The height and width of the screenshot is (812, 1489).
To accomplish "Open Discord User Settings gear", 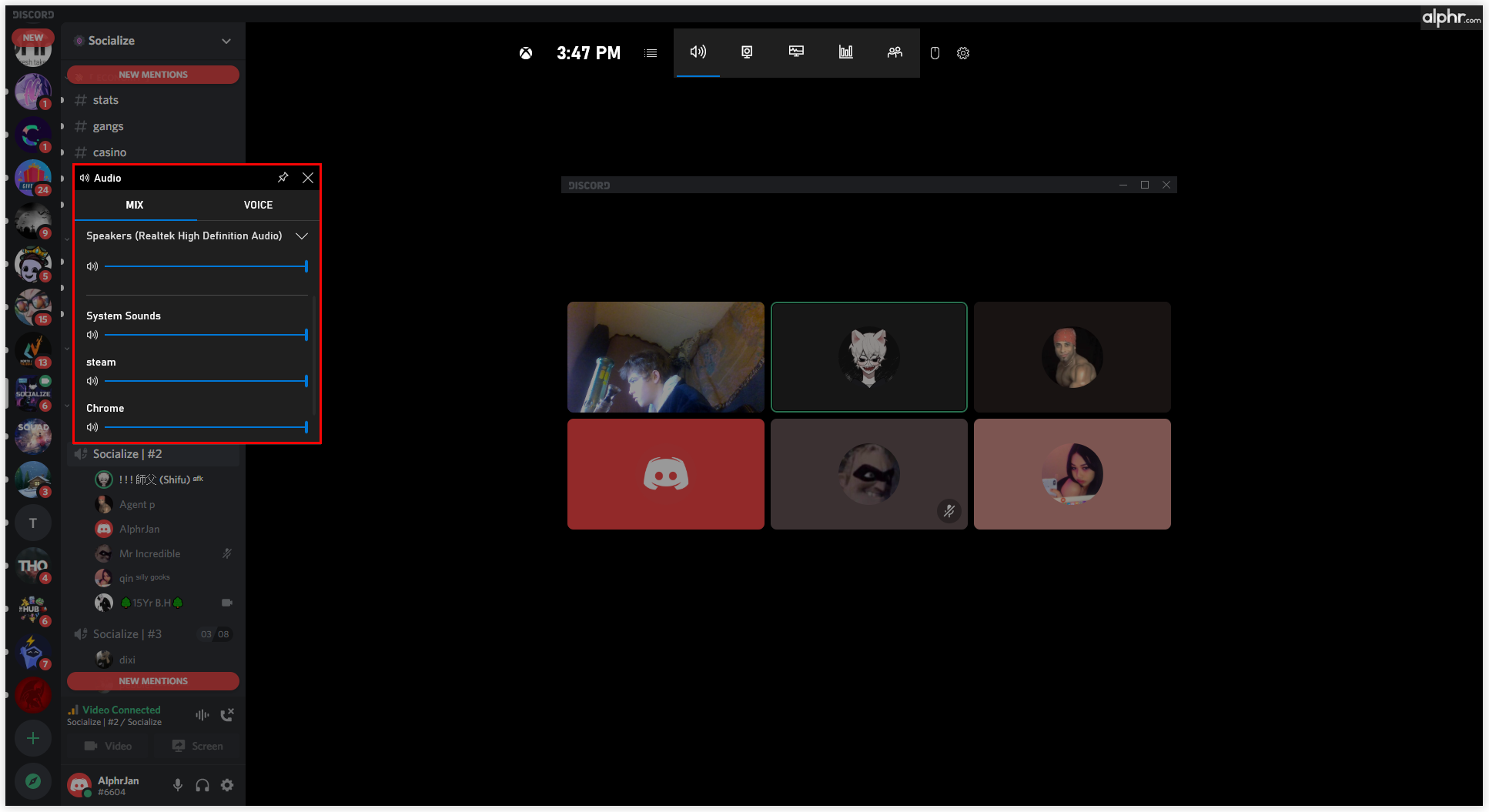I will click(x=227, y=785).
